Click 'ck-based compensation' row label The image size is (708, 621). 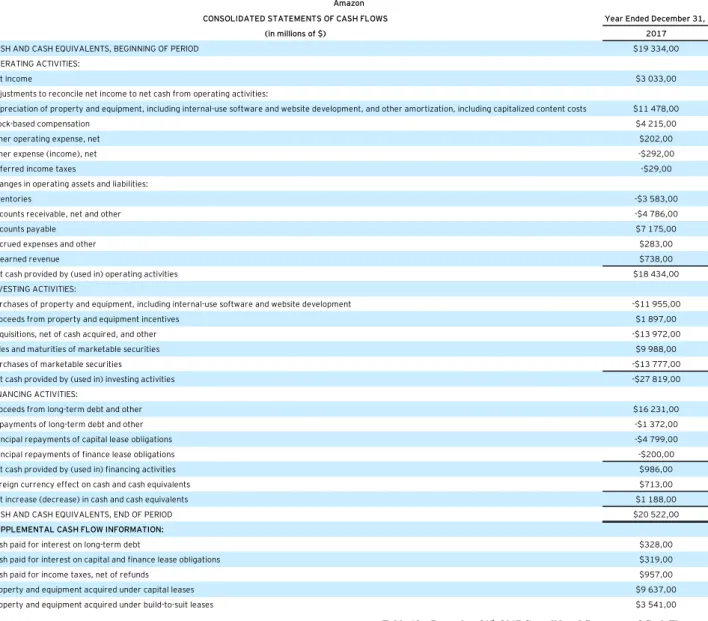(45, 124)
